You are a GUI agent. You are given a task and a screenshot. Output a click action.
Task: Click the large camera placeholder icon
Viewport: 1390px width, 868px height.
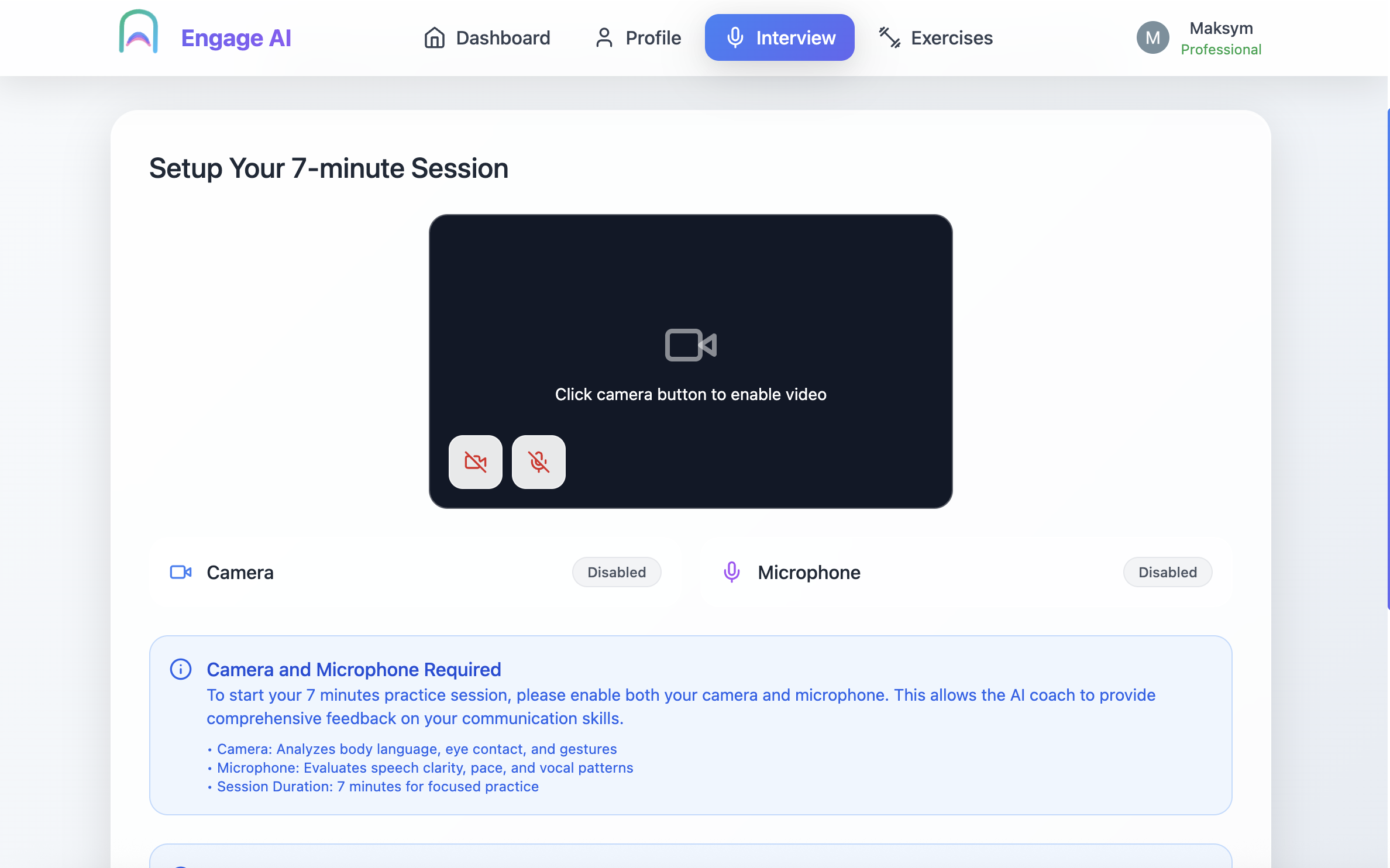pos(690,345)
